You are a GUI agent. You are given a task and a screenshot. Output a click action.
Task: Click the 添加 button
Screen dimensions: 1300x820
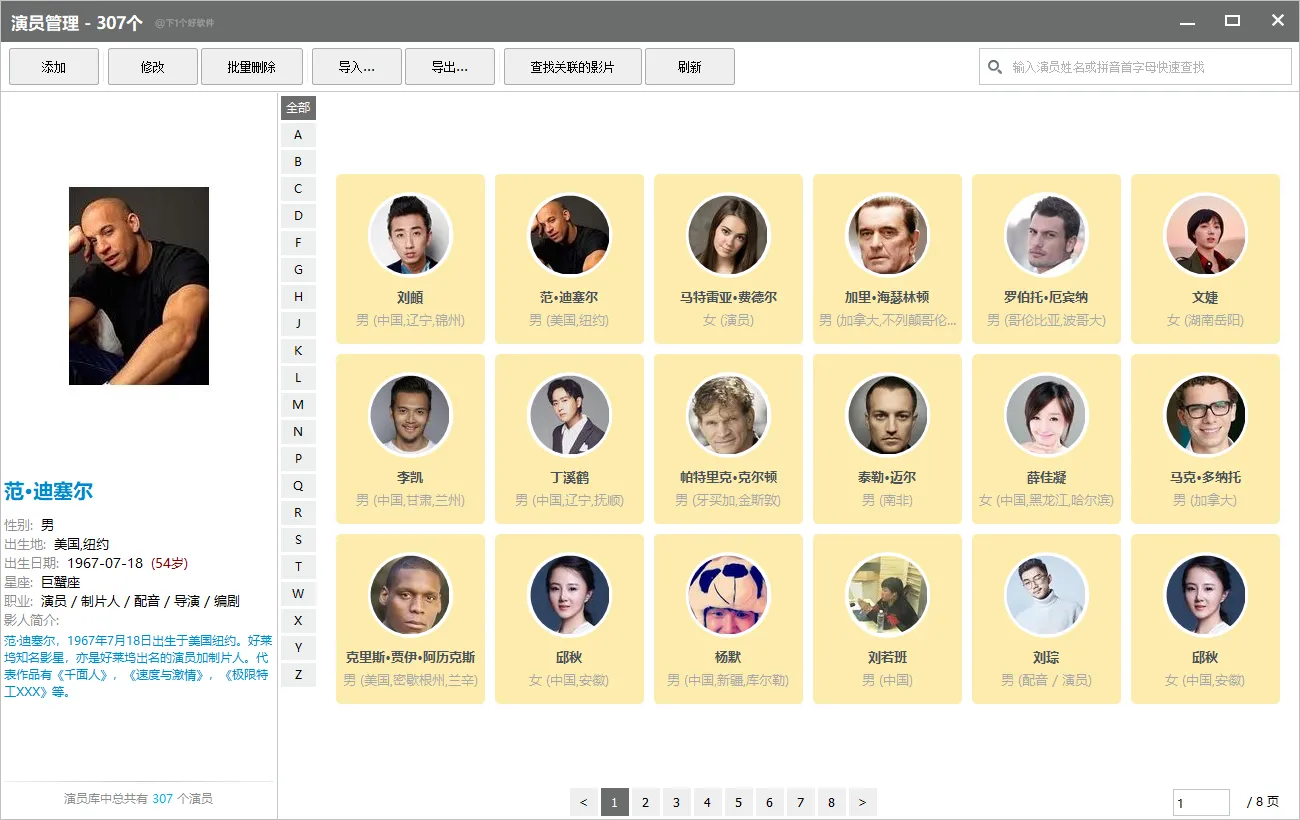pyautogui.click(x=54, y=67)
